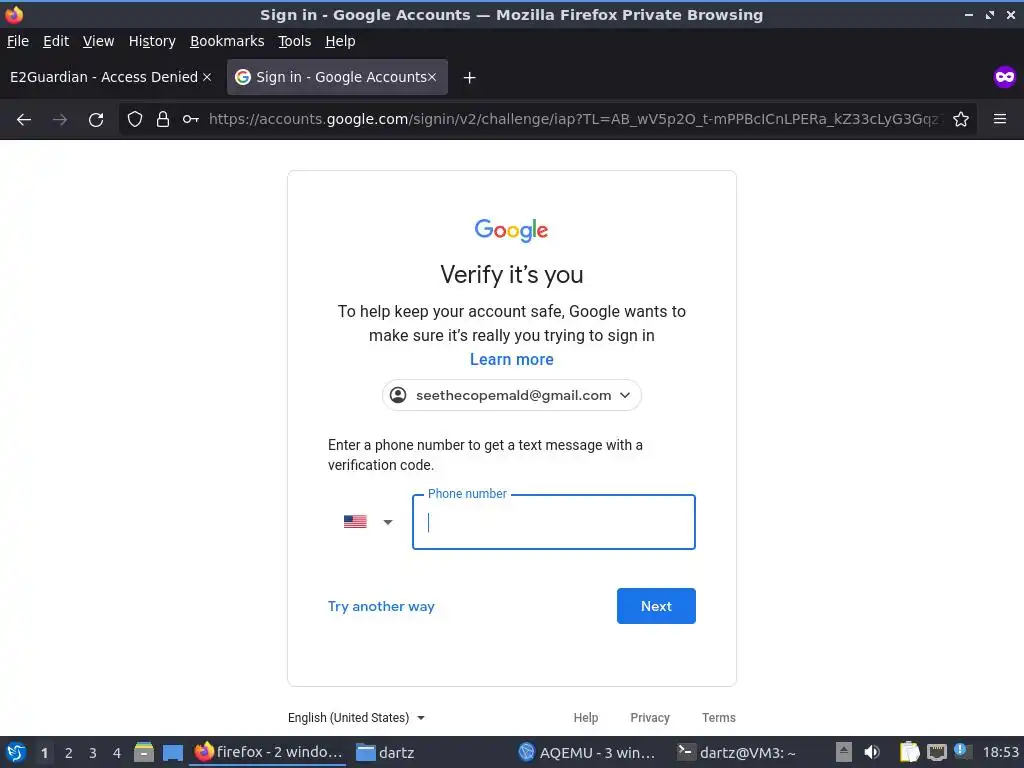1024x768 pixels.
Task: Select the Sign in - Google Accounts tab
Action: [337, 77]
